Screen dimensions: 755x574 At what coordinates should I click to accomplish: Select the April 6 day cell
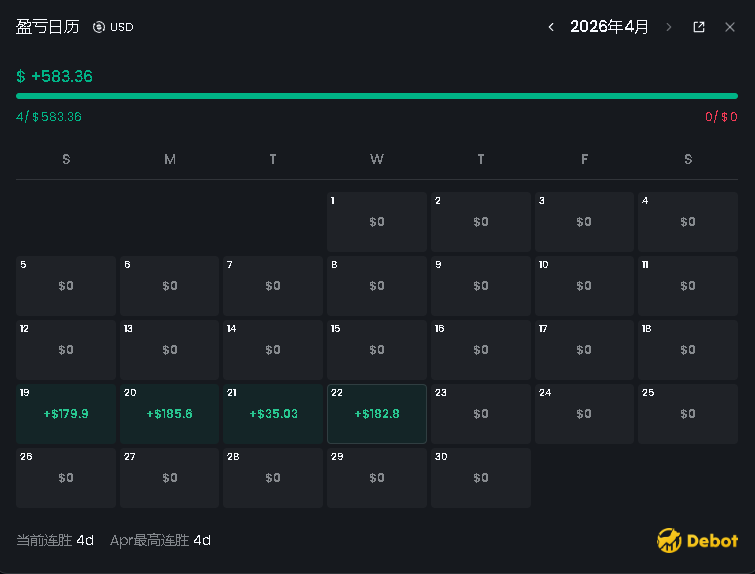tap(169, 286)
